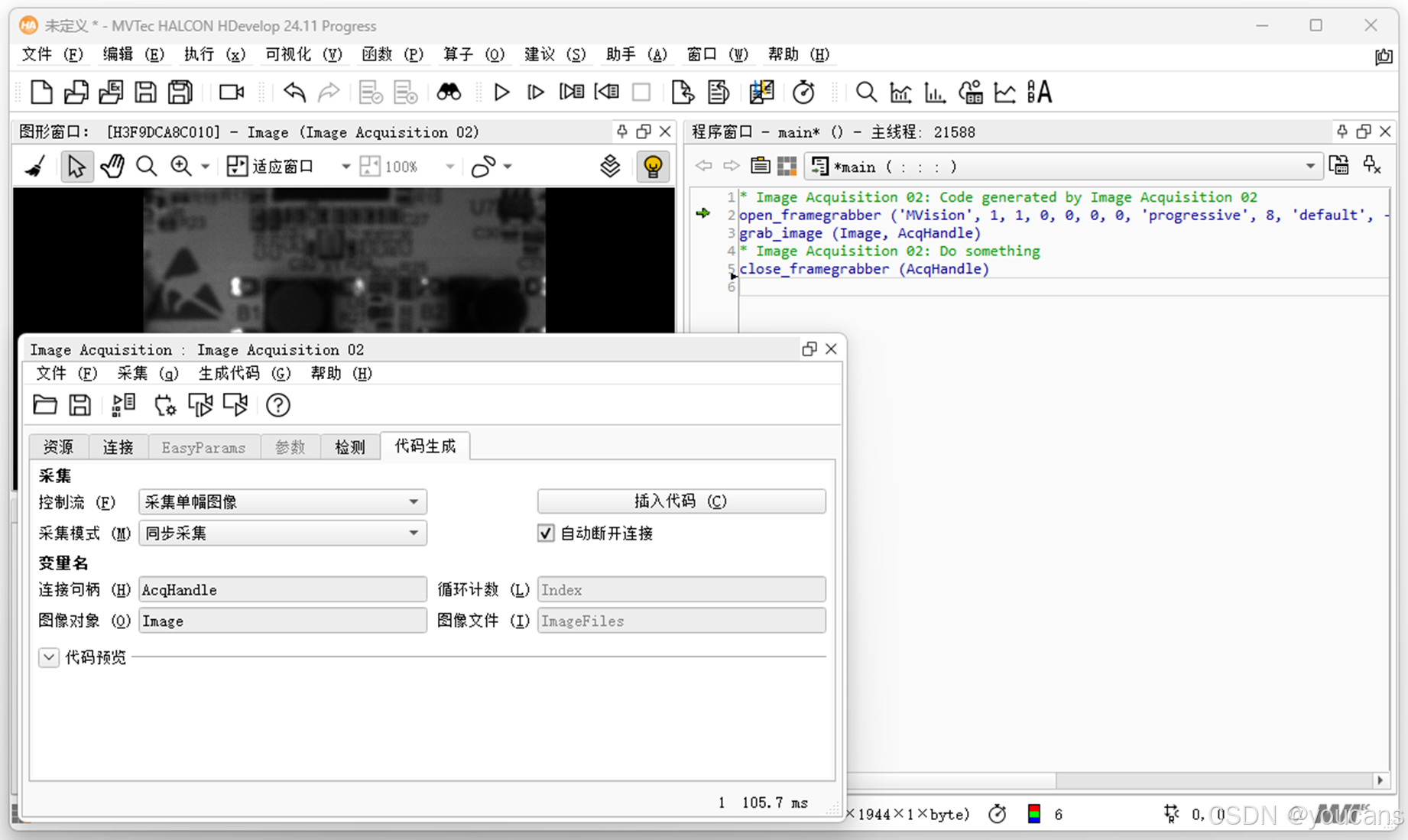This screenshot has height=840, width=1408.
Task: Click the snap single image icon in acquisition toolbar
Action: coord(200,405)
